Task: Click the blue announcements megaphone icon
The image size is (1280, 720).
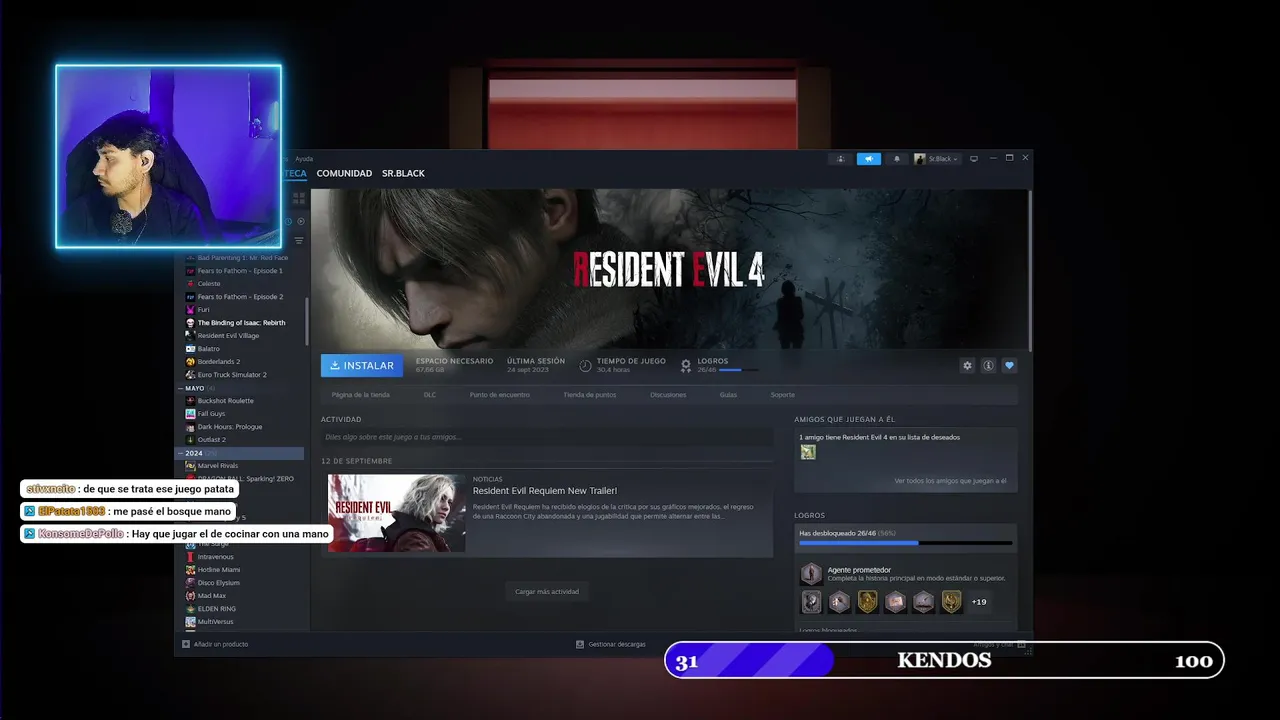Action: click(869, 159)
